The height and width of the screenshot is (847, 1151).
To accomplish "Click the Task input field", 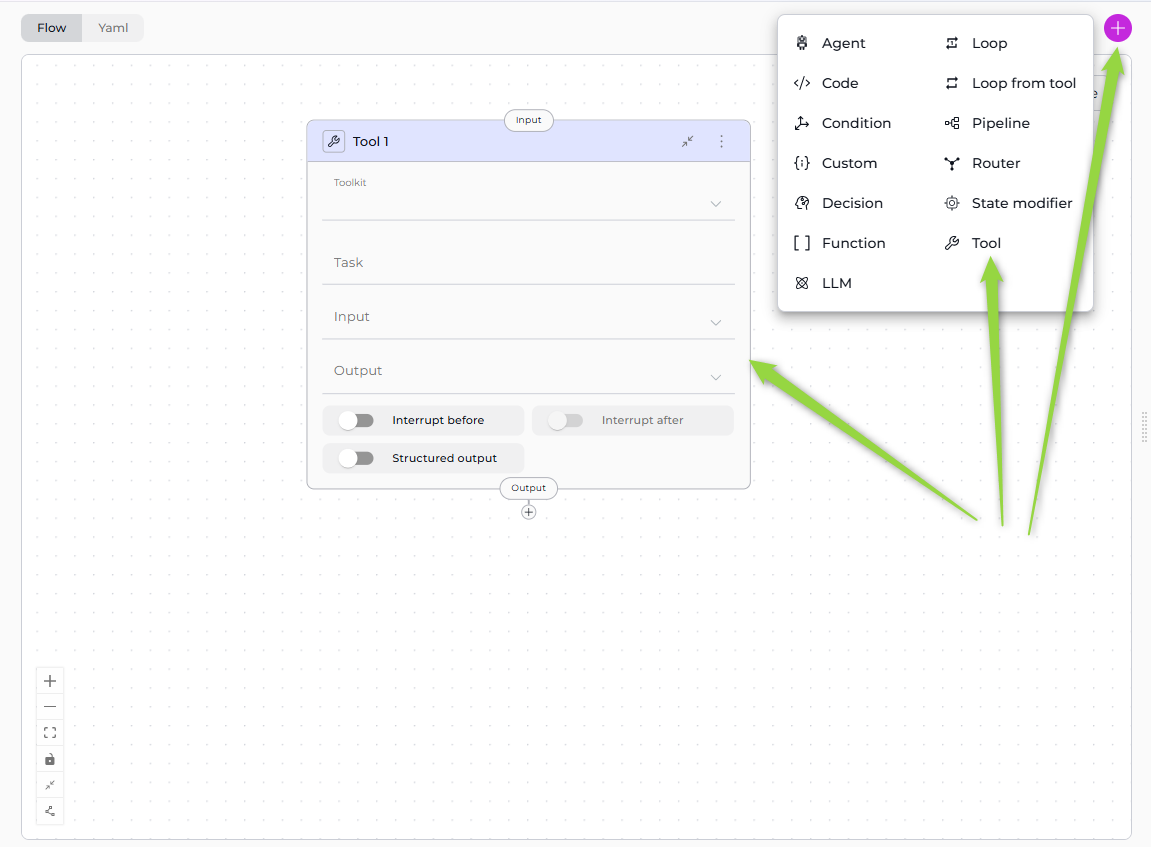I will coord(528,263).
